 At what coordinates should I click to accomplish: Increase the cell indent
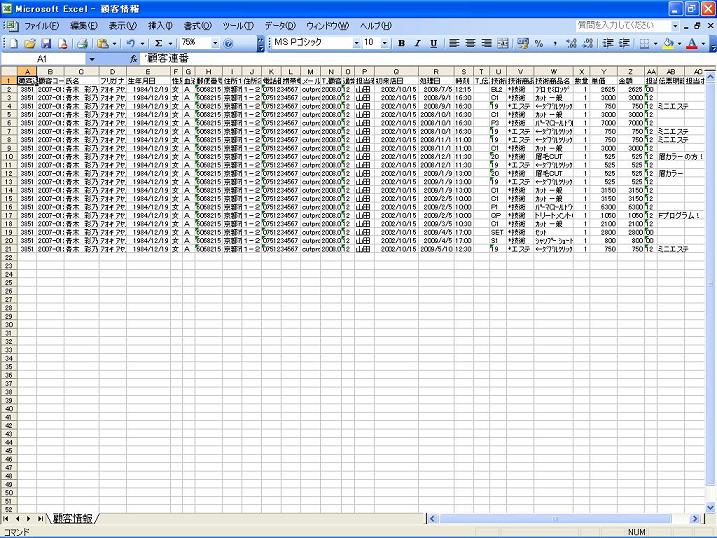pyautogui.click(x=624, y=43)
